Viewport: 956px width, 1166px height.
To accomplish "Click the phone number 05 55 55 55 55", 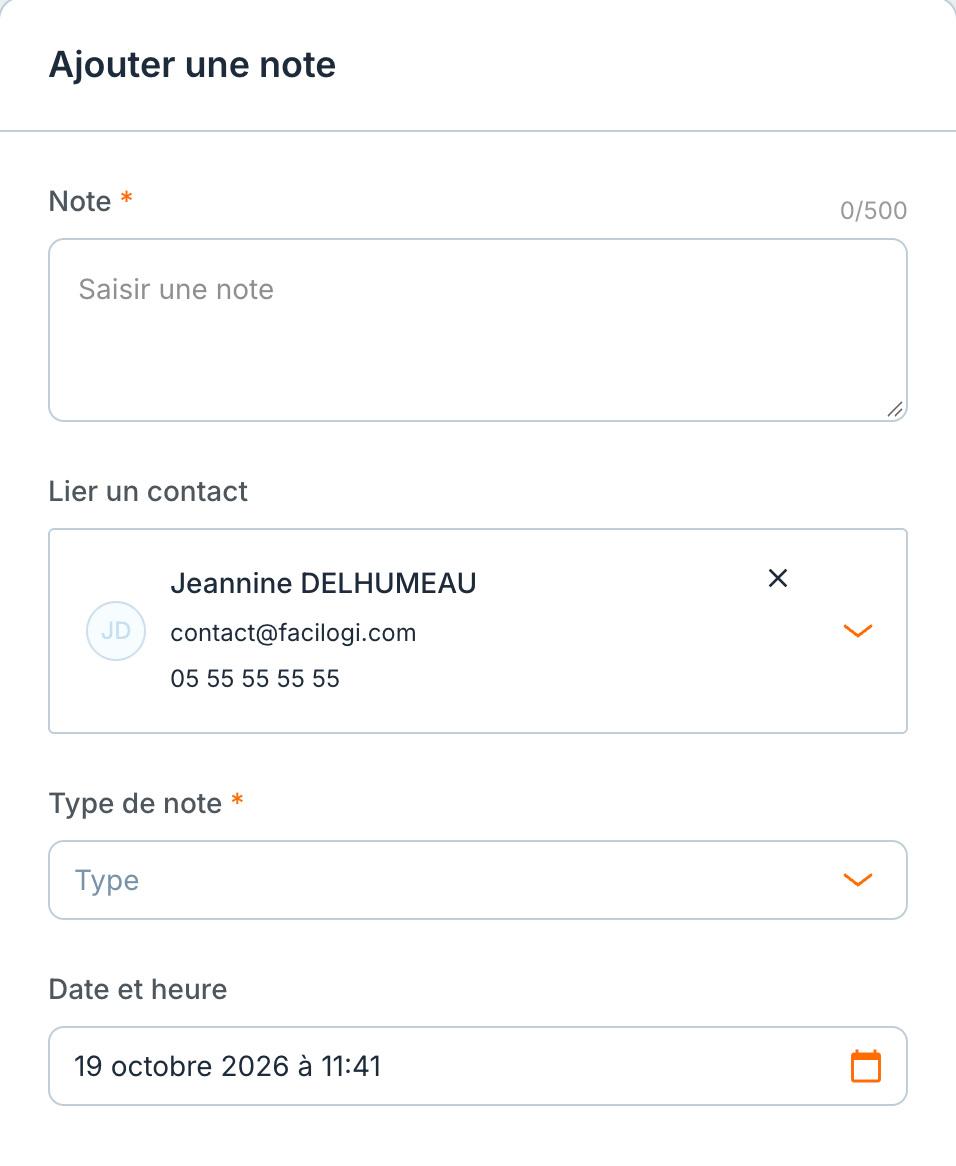I will [x=255, y=678].
